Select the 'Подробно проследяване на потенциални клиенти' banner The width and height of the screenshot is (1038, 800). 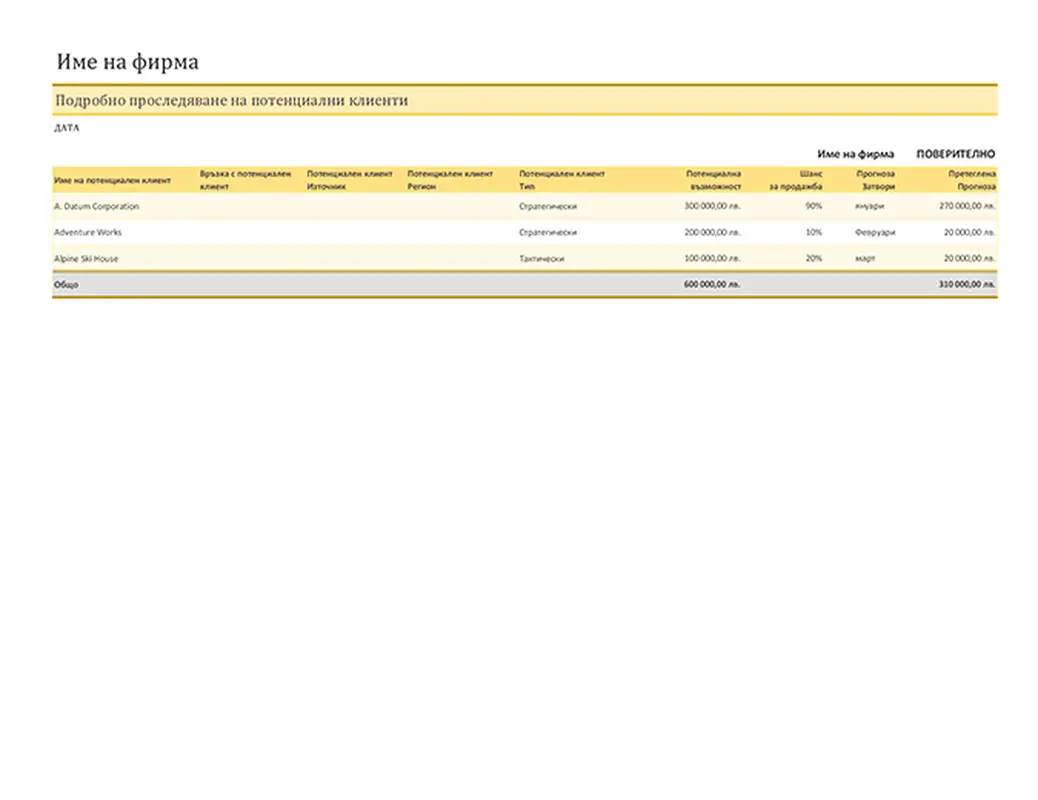click(x=231, y=101)
